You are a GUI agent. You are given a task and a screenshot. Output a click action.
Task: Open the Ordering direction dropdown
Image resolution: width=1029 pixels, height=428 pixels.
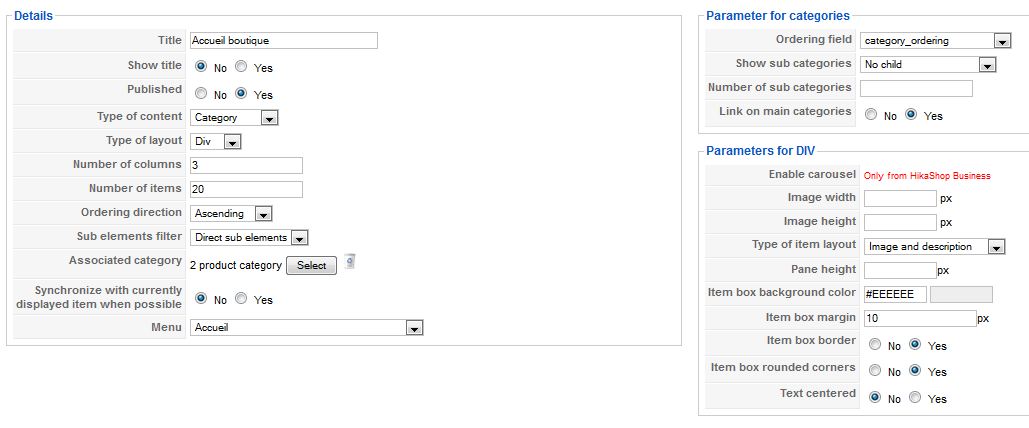point(231,213)
